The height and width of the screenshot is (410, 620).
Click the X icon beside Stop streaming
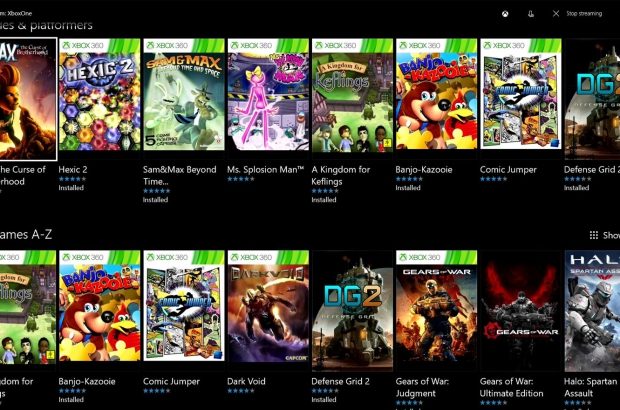556,13
